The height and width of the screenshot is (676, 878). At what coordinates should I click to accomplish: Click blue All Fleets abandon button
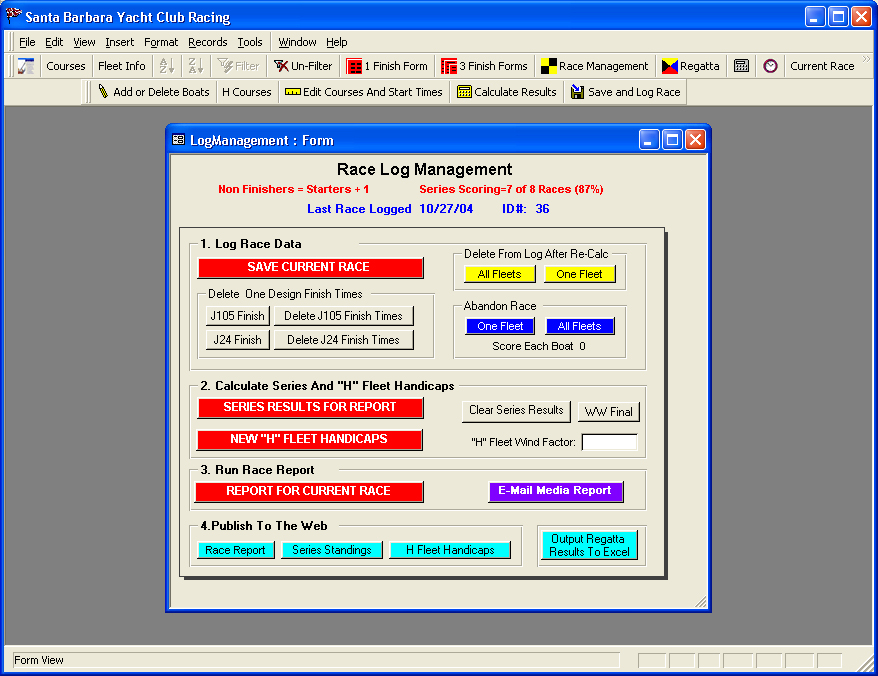pos(580,326)
